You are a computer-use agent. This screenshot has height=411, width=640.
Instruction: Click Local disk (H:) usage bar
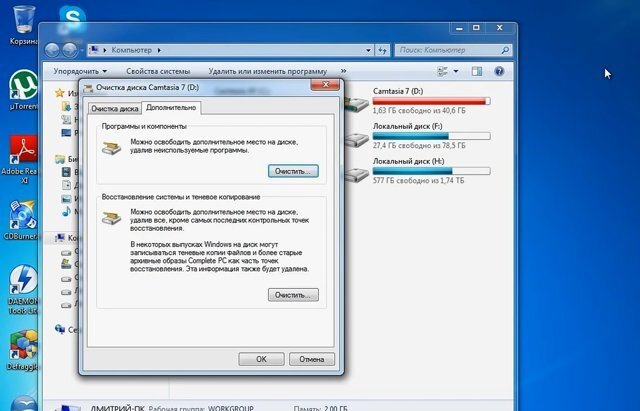431,171
